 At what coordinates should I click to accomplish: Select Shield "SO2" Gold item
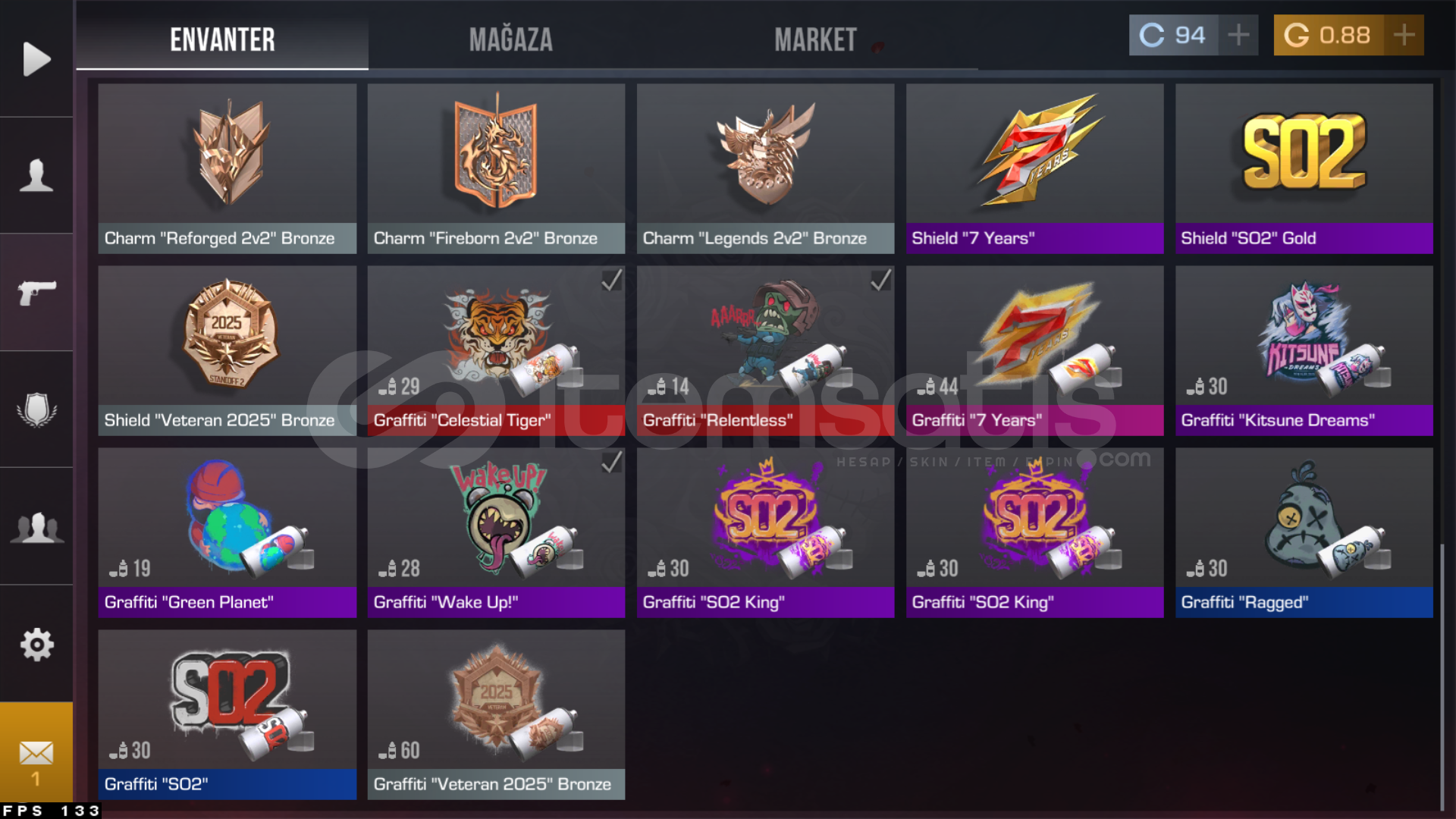pyautogui.click(x=1304, y=168)
